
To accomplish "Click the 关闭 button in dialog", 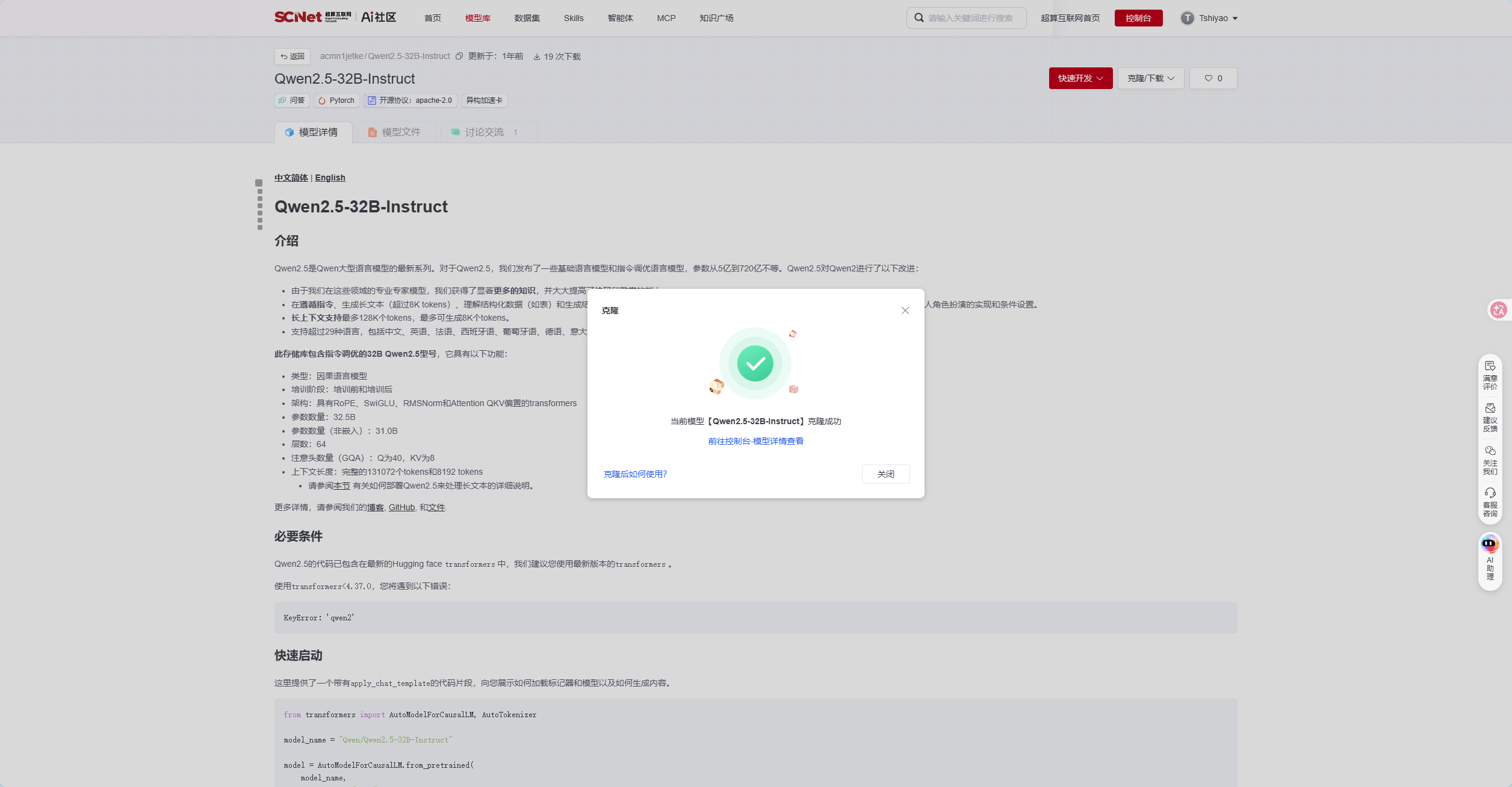I will (885, 474).
